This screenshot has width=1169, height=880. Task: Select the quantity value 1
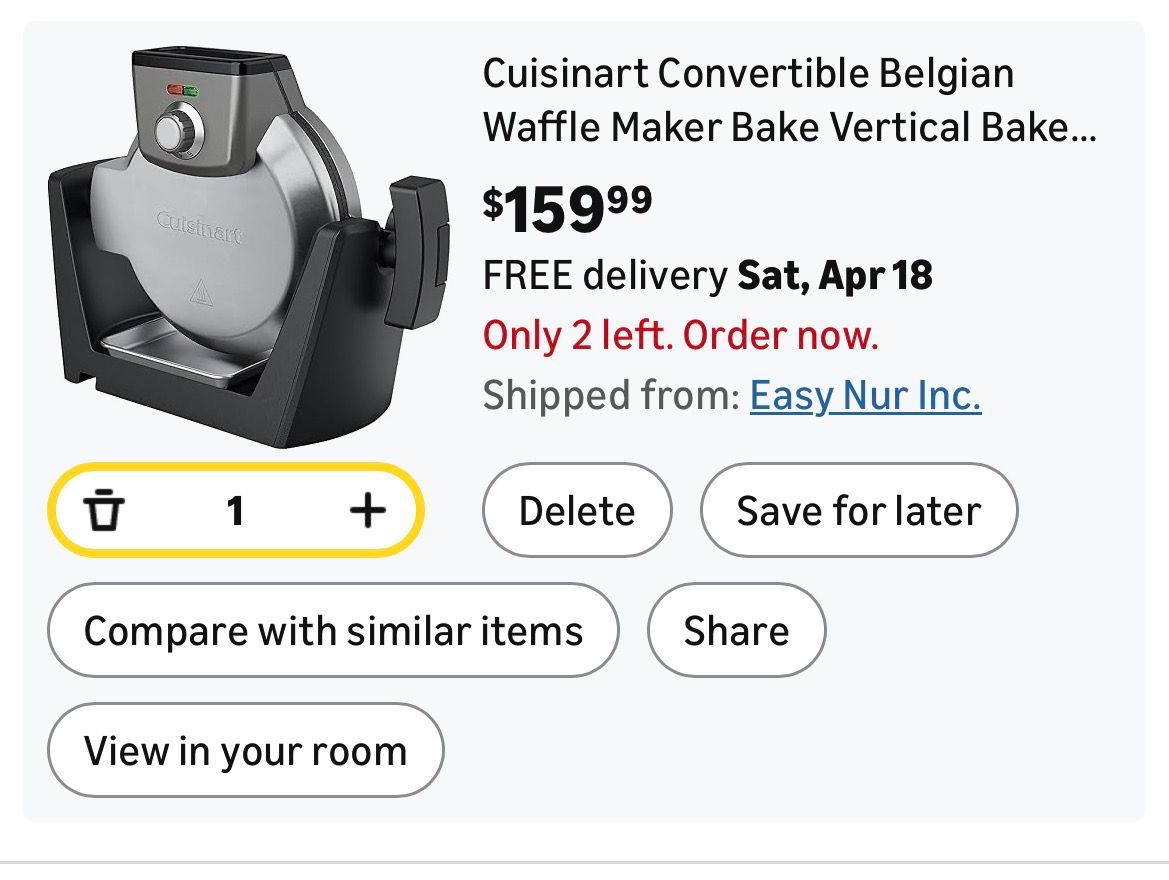pyautogui.click(x=235, y=512)
